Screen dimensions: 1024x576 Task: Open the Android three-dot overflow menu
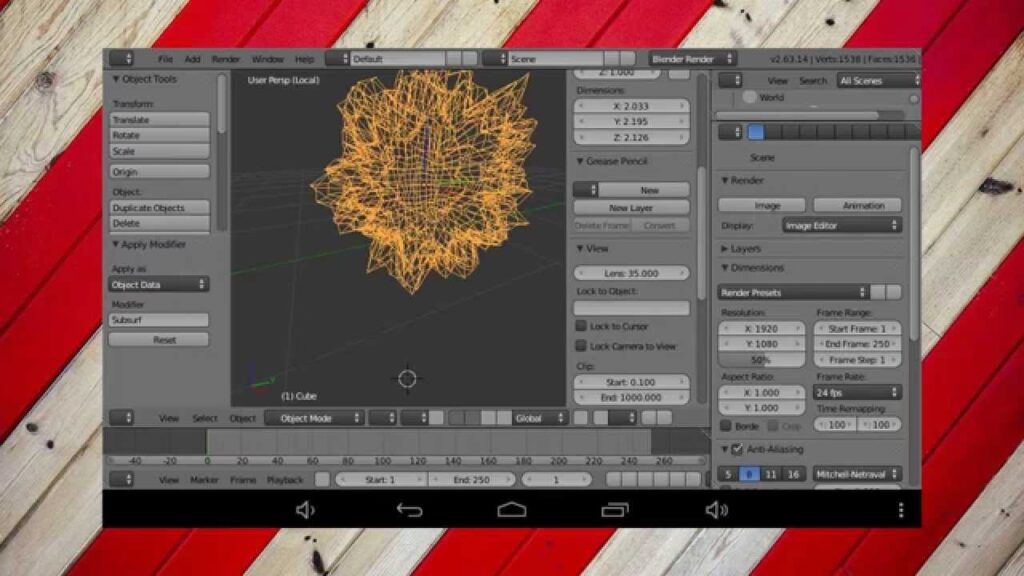(x=900, y=510)
